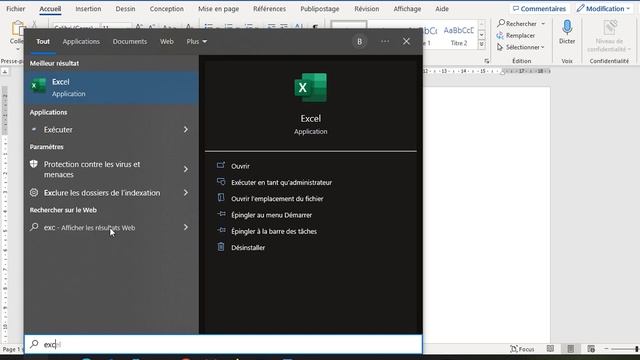This screenshot has width=640, height=360.
Task: Switch search filter to Web
Action: click(167, 42)
